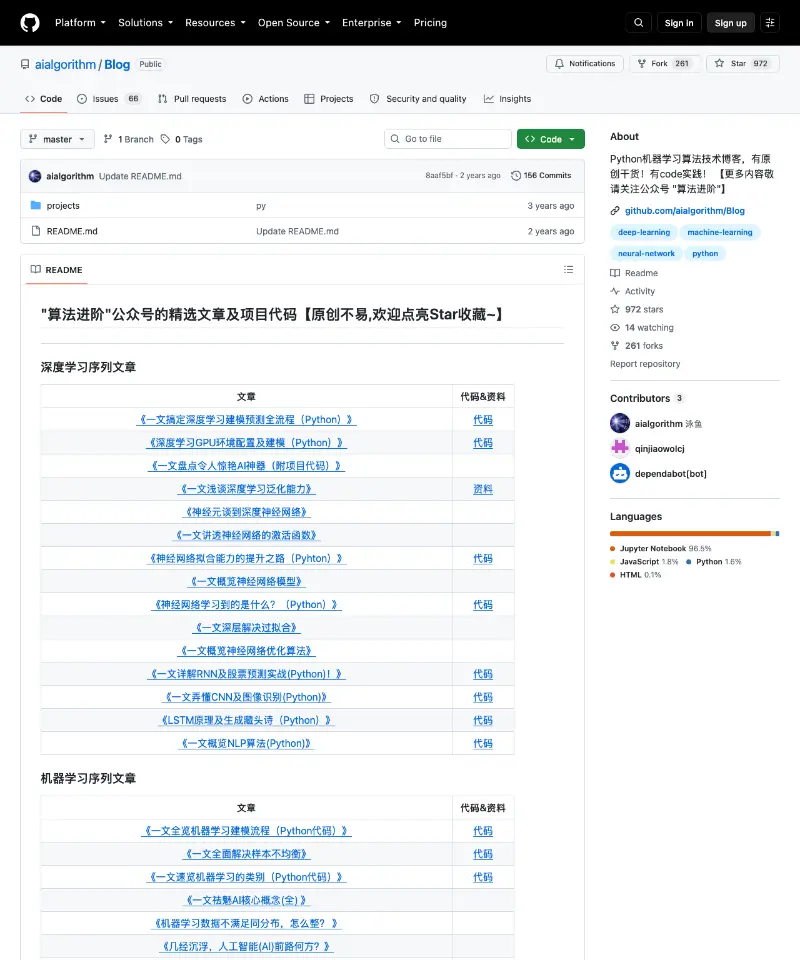The height and width of the screenshot is (960, 800).
Task: Open the Activity link in sidebar
Action: click(633, 291)
